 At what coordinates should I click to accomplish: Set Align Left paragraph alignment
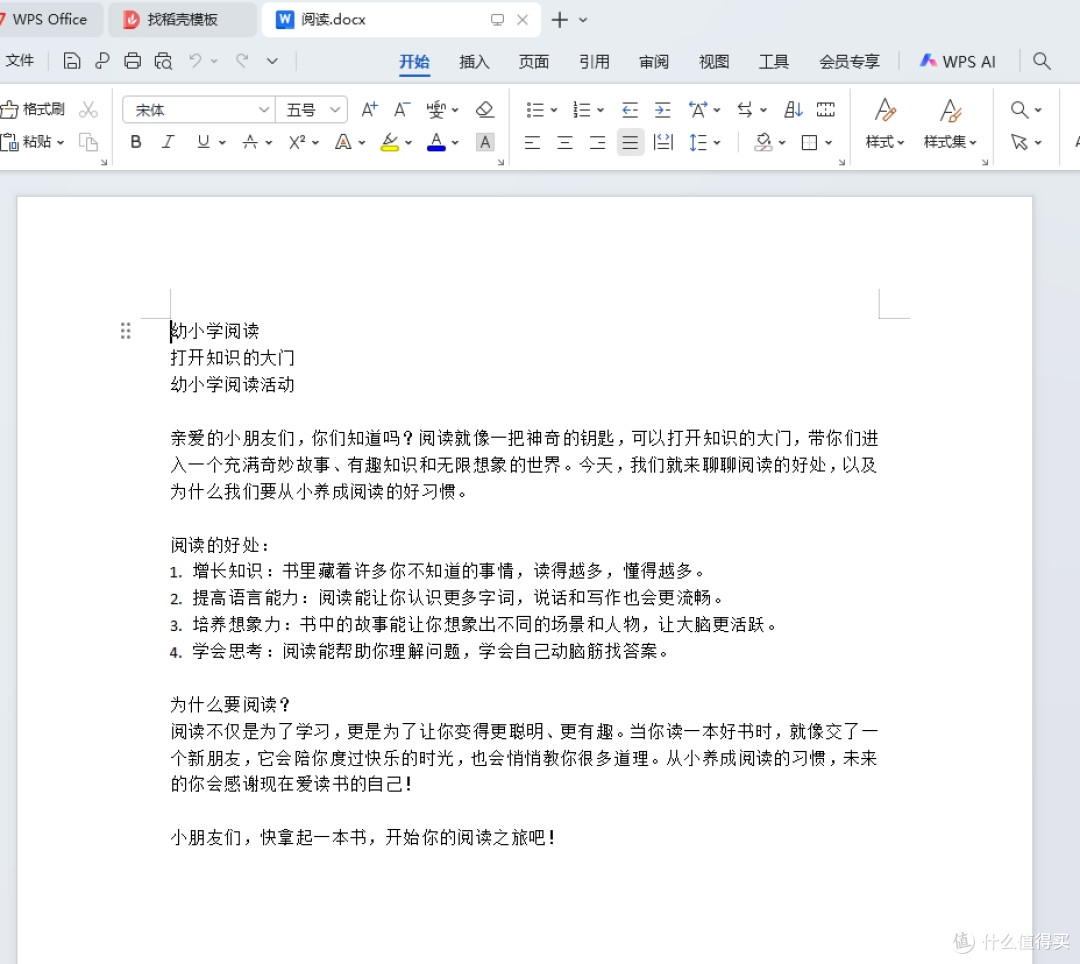[x=532, y=142]
